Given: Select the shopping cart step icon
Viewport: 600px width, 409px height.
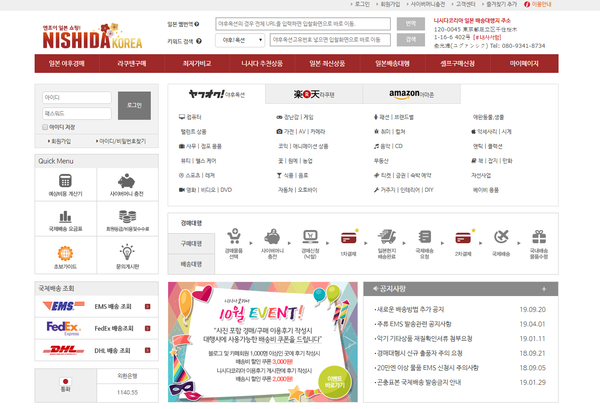Looking at the screenshot, I should 234,236.
